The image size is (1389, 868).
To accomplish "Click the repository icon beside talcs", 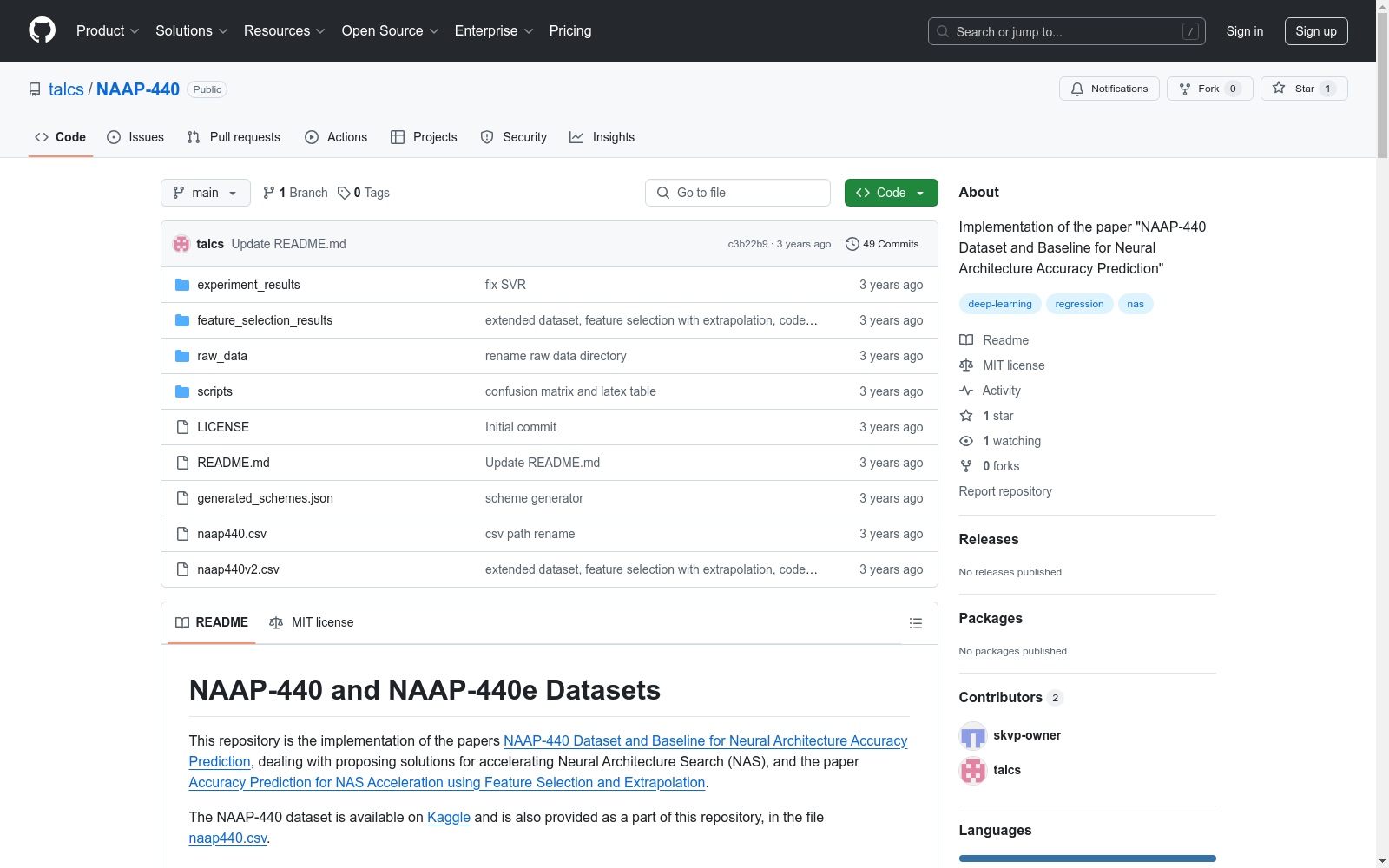I will click(x=35, y=89).
